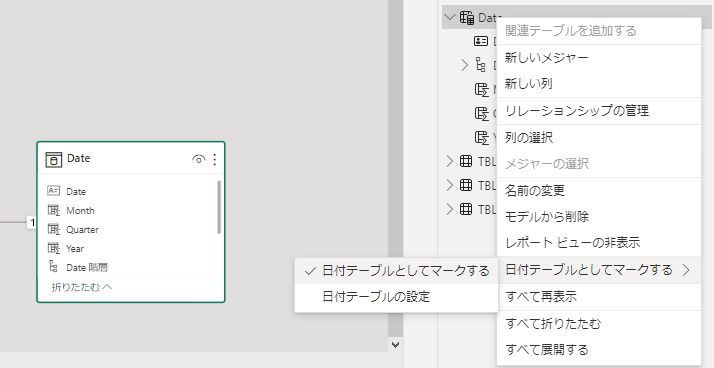Open 日付テーブルの設定 submenu item
The height and width of the screenshot is (368, 714).
point(396,297)
